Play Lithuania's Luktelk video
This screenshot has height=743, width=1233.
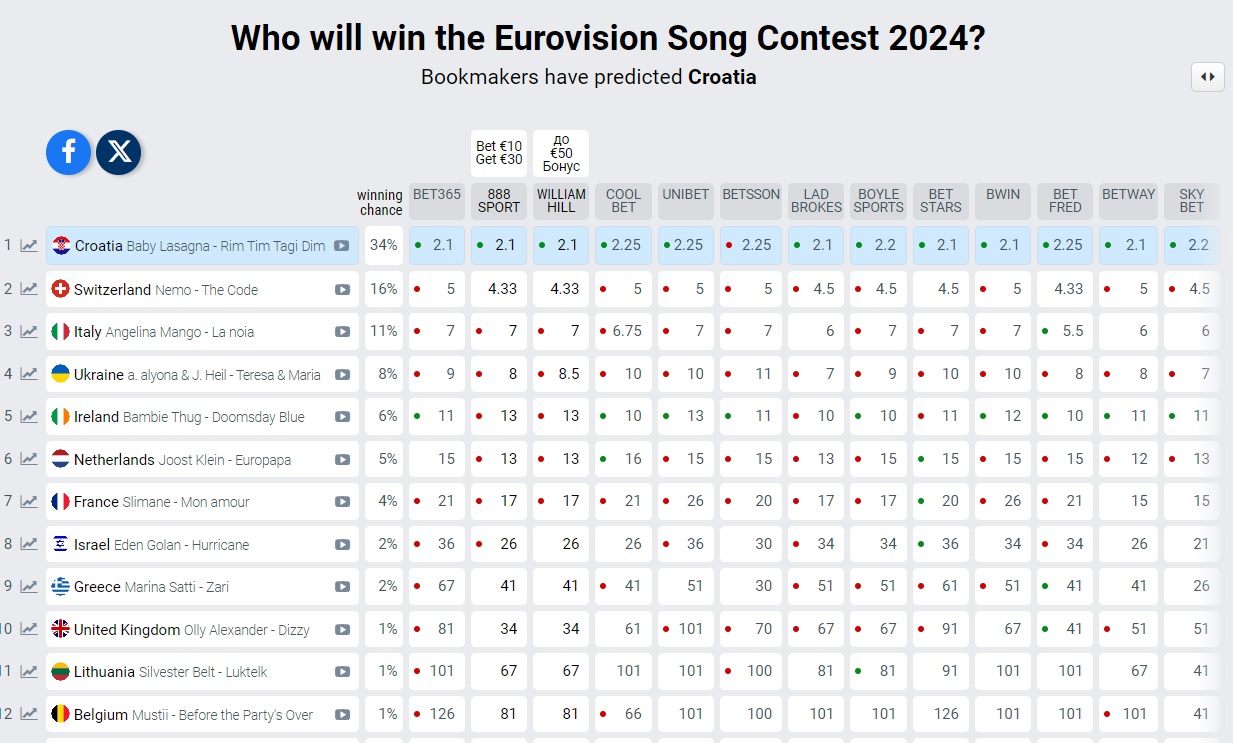click(344, 671)
